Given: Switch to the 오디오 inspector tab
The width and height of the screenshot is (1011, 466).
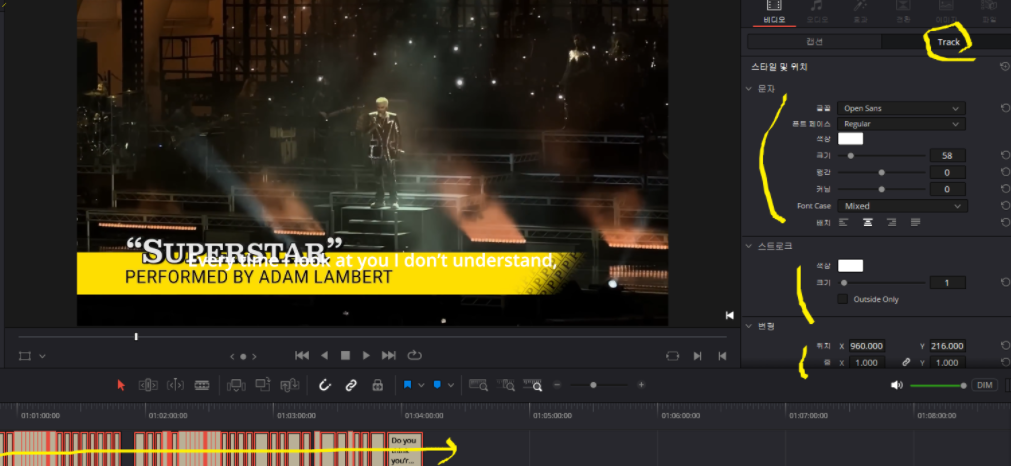Looking at the screenshot, I should click(x=816, y=12).
